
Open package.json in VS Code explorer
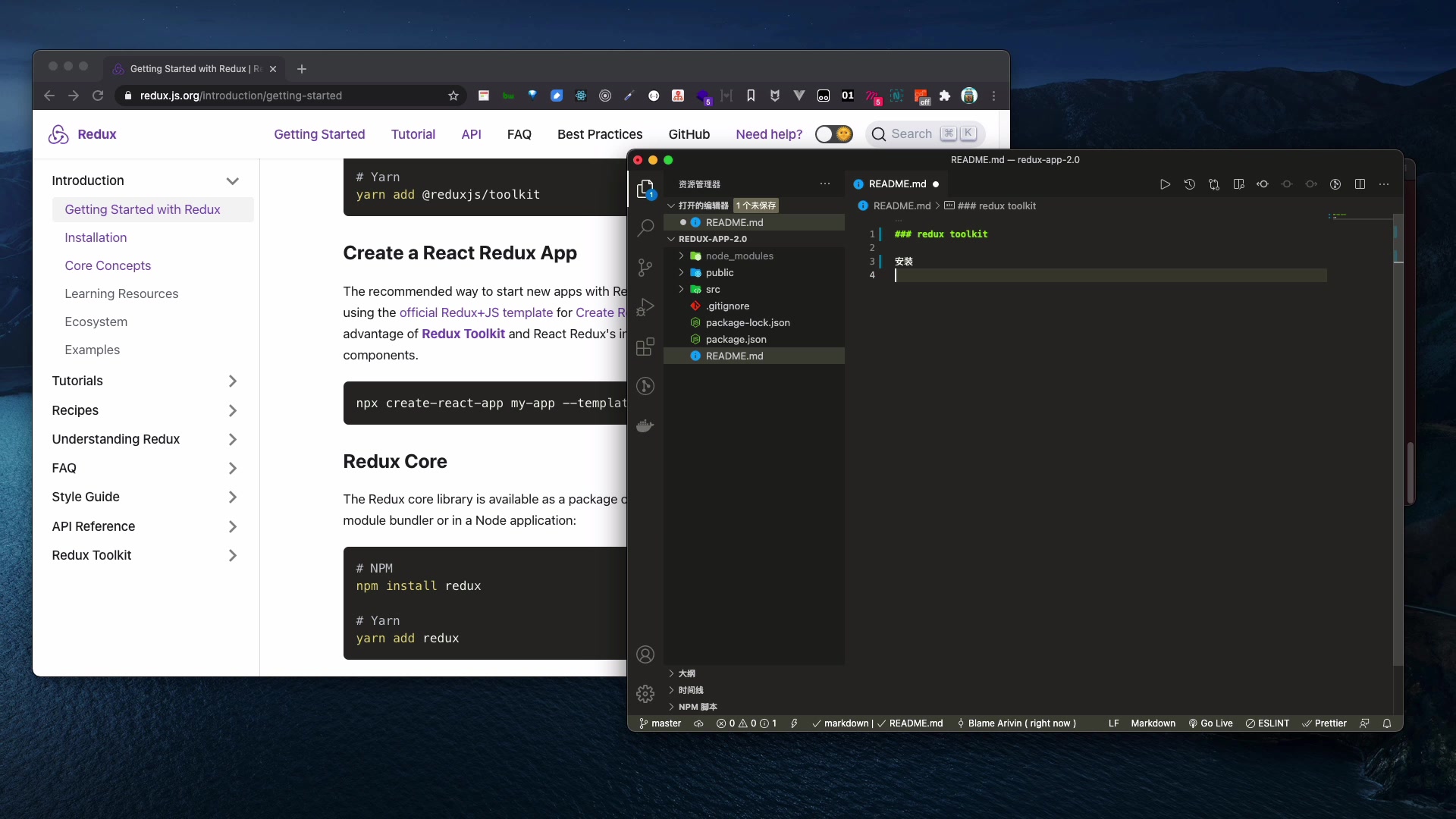coord(754,339)
